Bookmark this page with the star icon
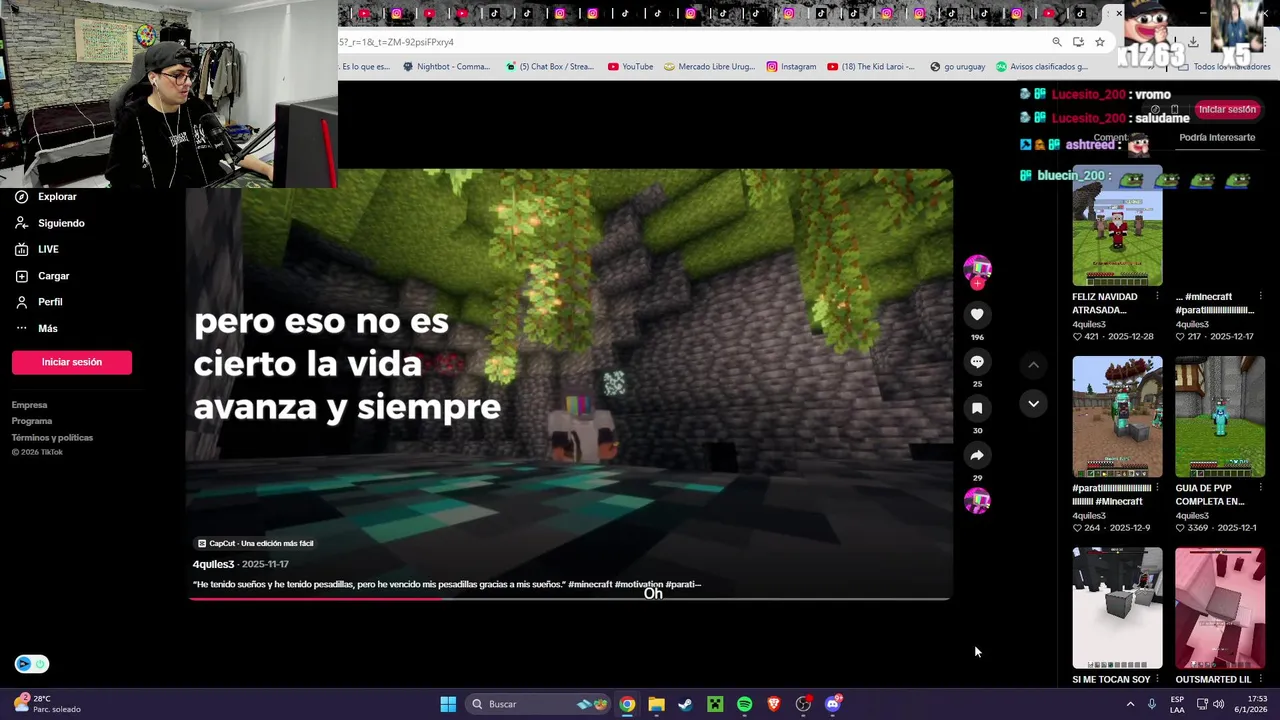 coord(1100,42)
